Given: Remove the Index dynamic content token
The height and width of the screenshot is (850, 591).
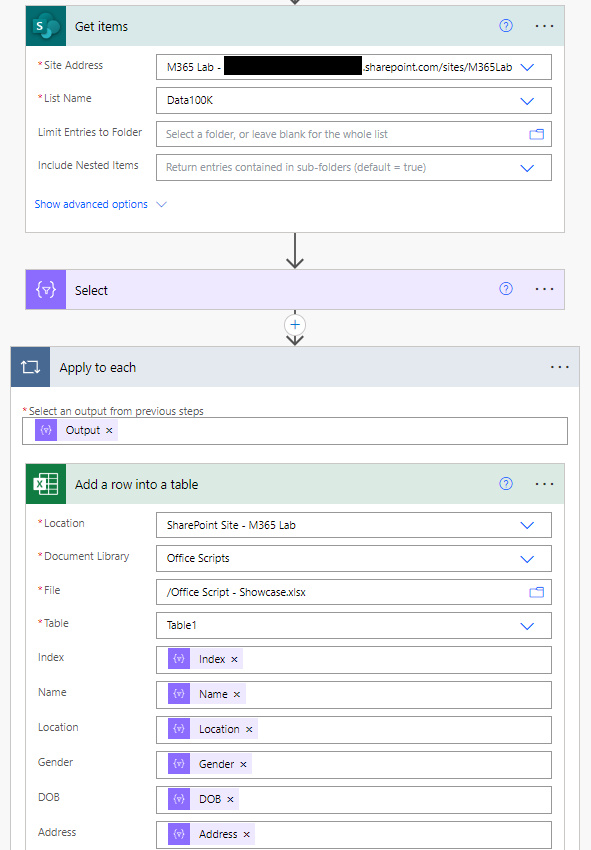Looking at the screenshot, I should pyautogui.click(x=234, y=660).
